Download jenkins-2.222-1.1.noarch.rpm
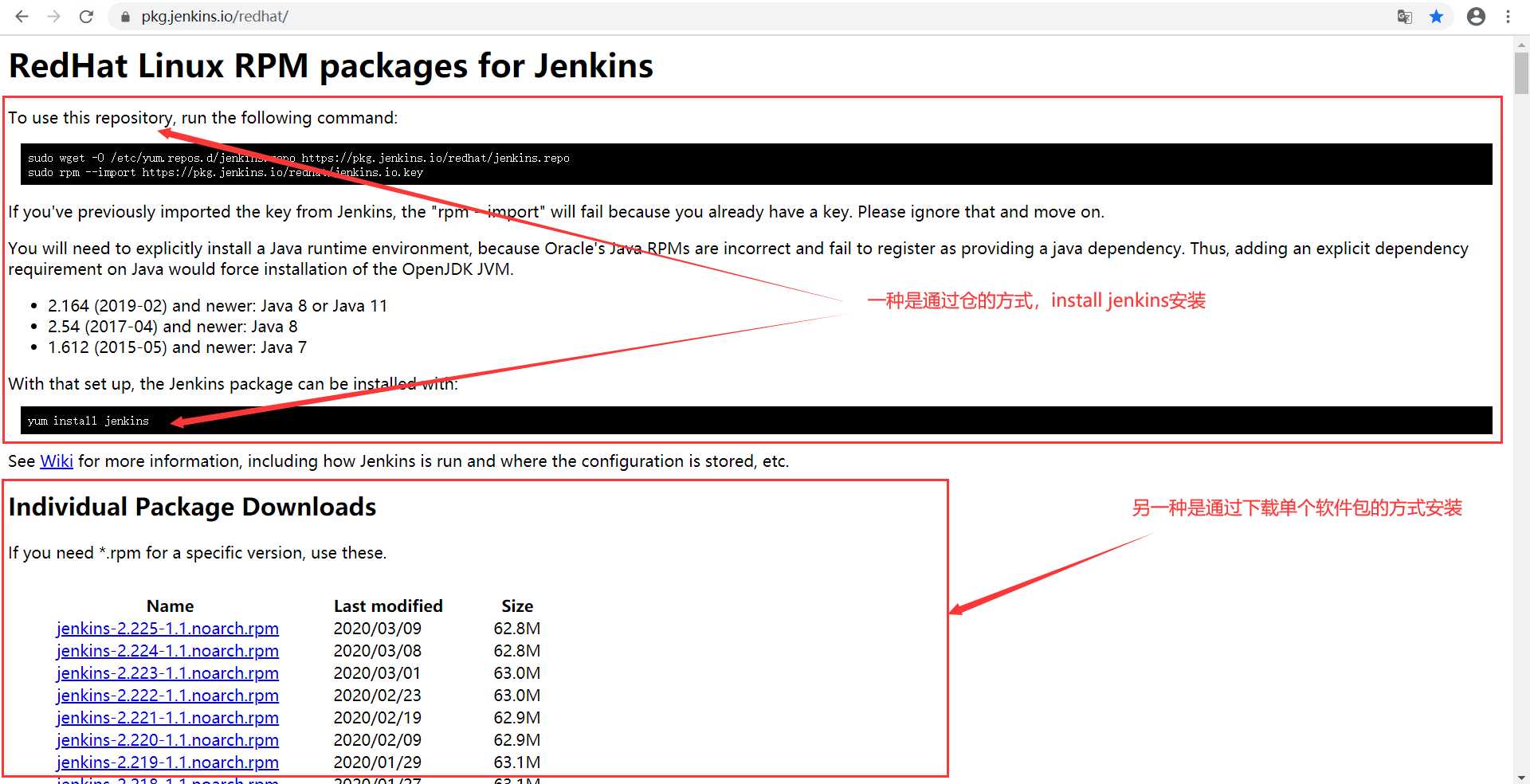This screenshot has width=1530, height=784. click(167, 696)
